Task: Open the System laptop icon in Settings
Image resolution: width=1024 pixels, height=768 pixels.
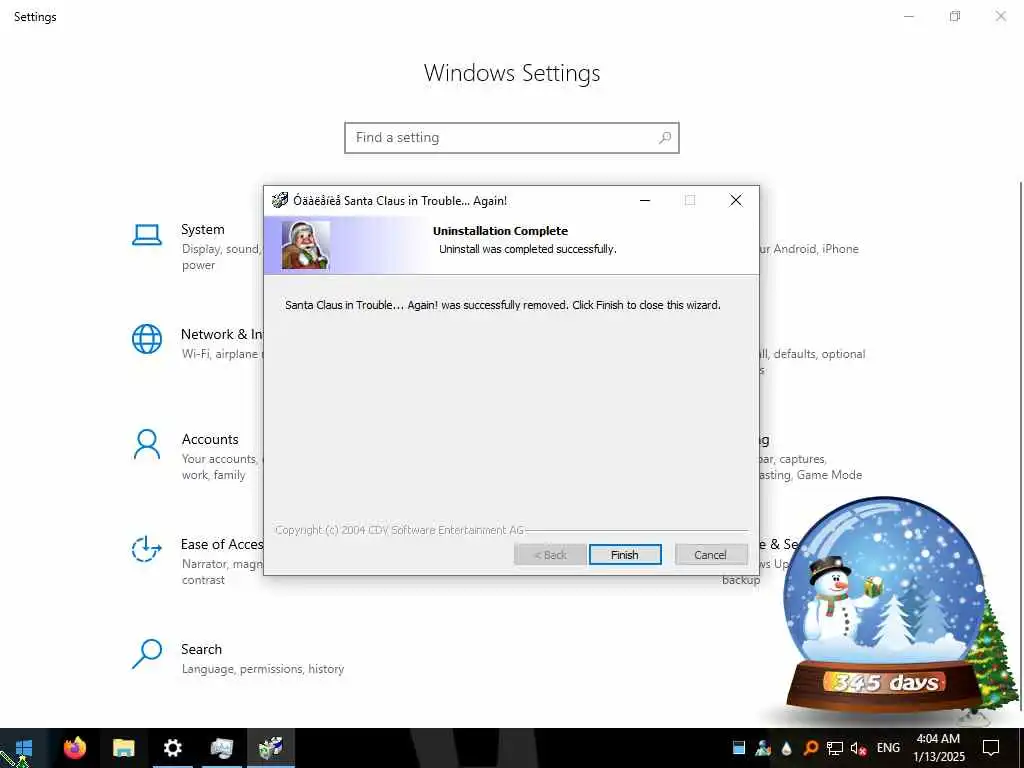Action: click(147, 236)
